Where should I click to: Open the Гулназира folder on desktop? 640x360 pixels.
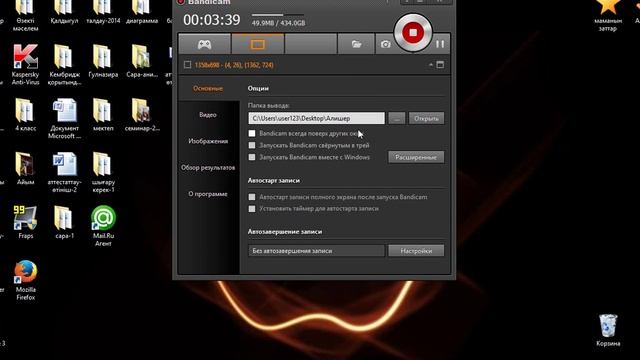tap(103, 61)
